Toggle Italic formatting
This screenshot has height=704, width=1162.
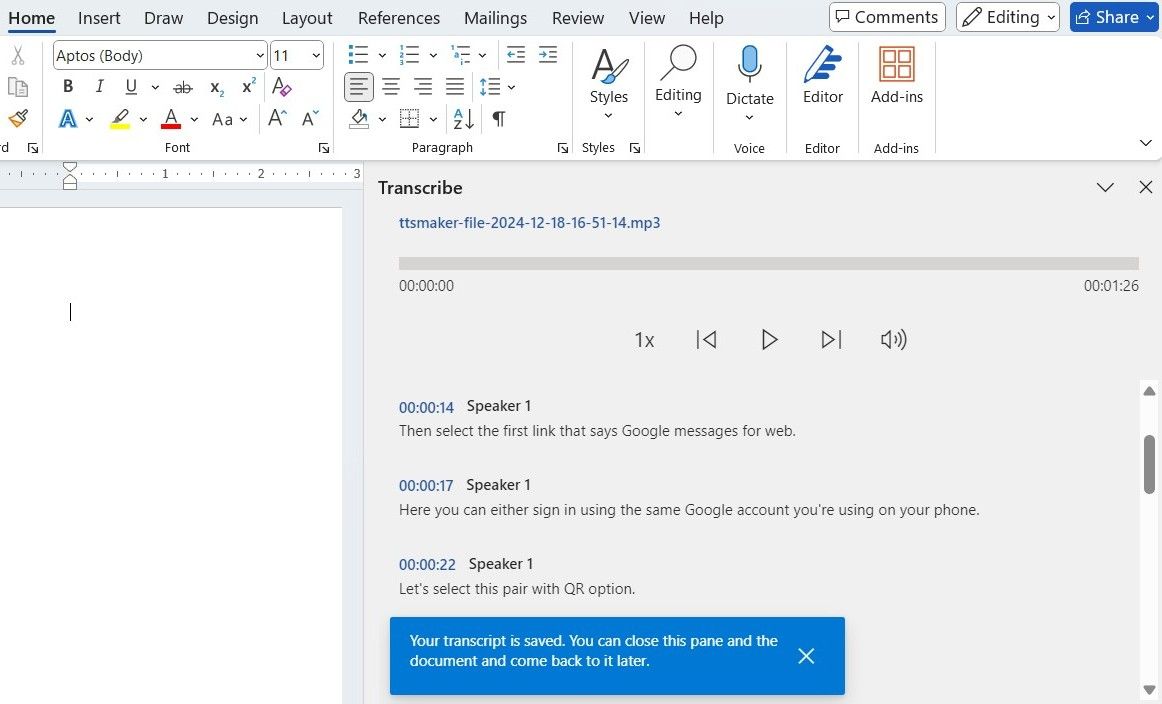click(x=99, y=87)
